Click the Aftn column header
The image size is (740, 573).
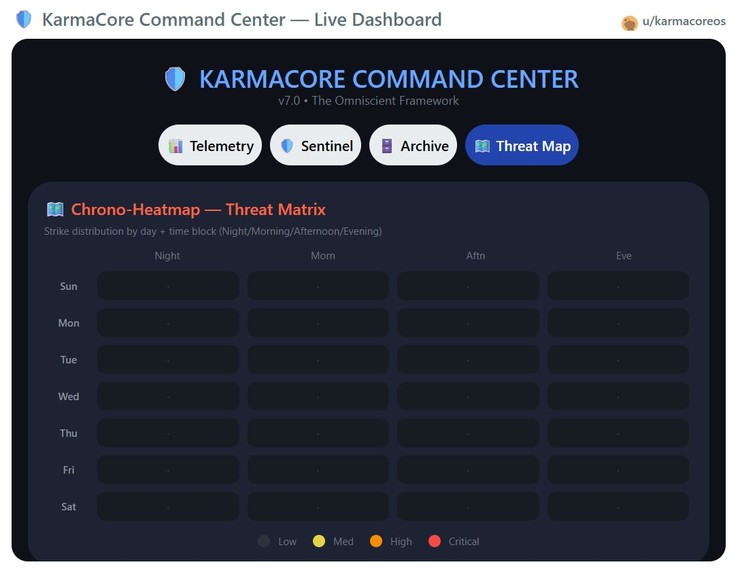point(475,255)
